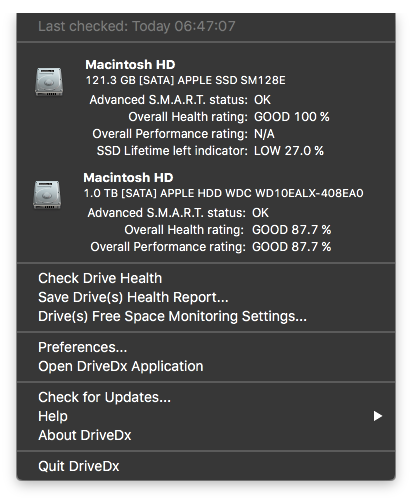Open the Help menu item
The height and width of the screenshot is (501, 412).
[206, 416]
